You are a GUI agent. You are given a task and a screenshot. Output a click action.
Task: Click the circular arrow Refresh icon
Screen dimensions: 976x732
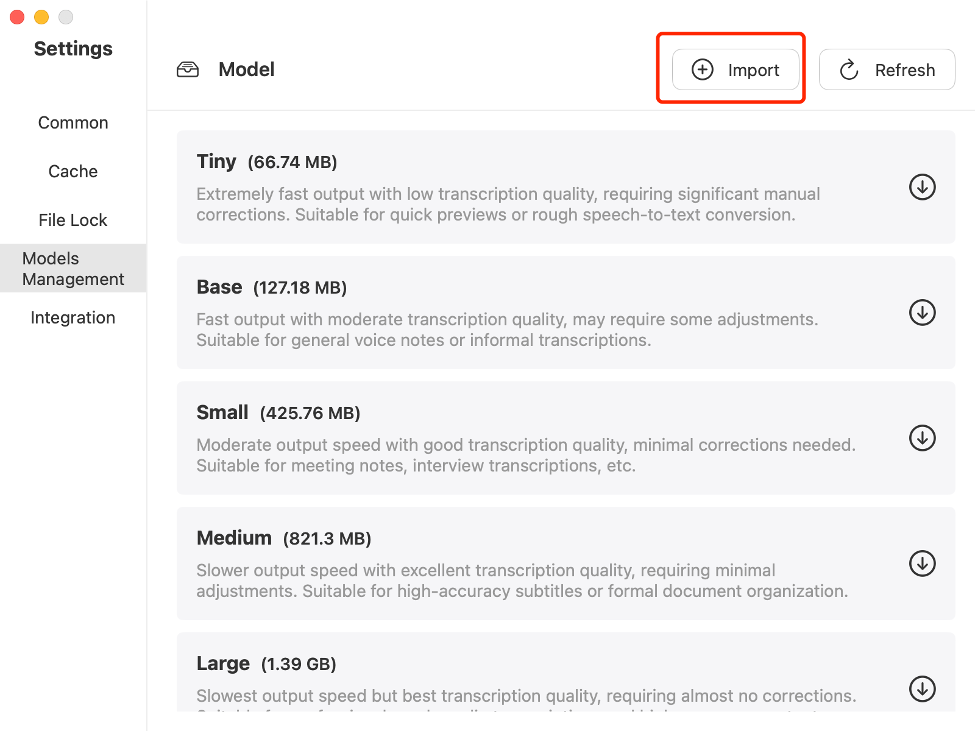(x=849, y=70)
